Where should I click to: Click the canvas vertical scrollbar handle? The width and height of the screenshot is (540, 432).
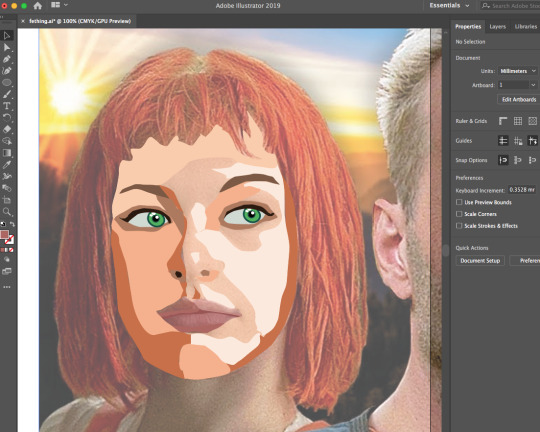[446, 250]
